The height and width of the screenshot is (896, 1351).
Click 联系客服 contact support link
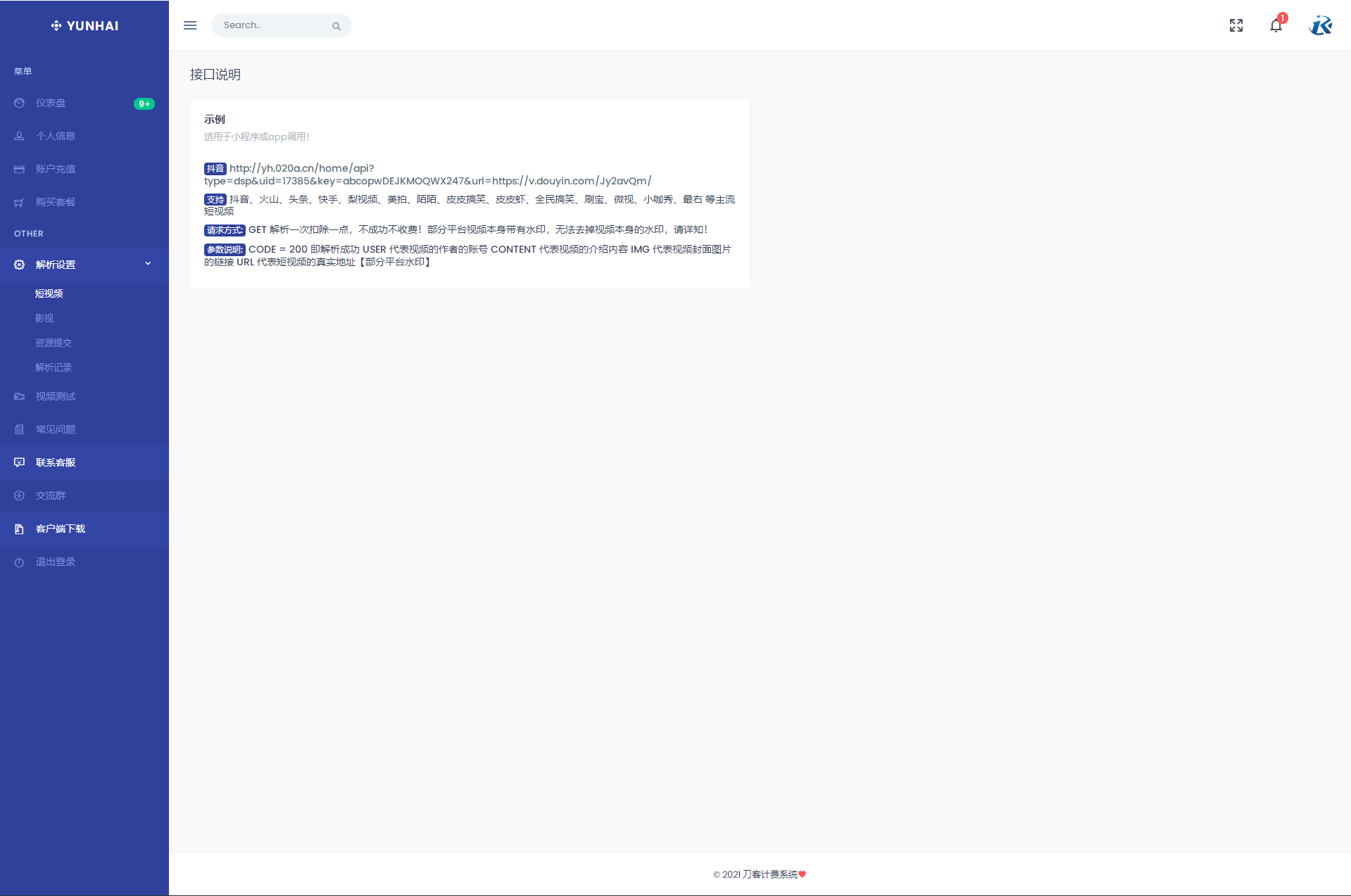click(56, 462)
